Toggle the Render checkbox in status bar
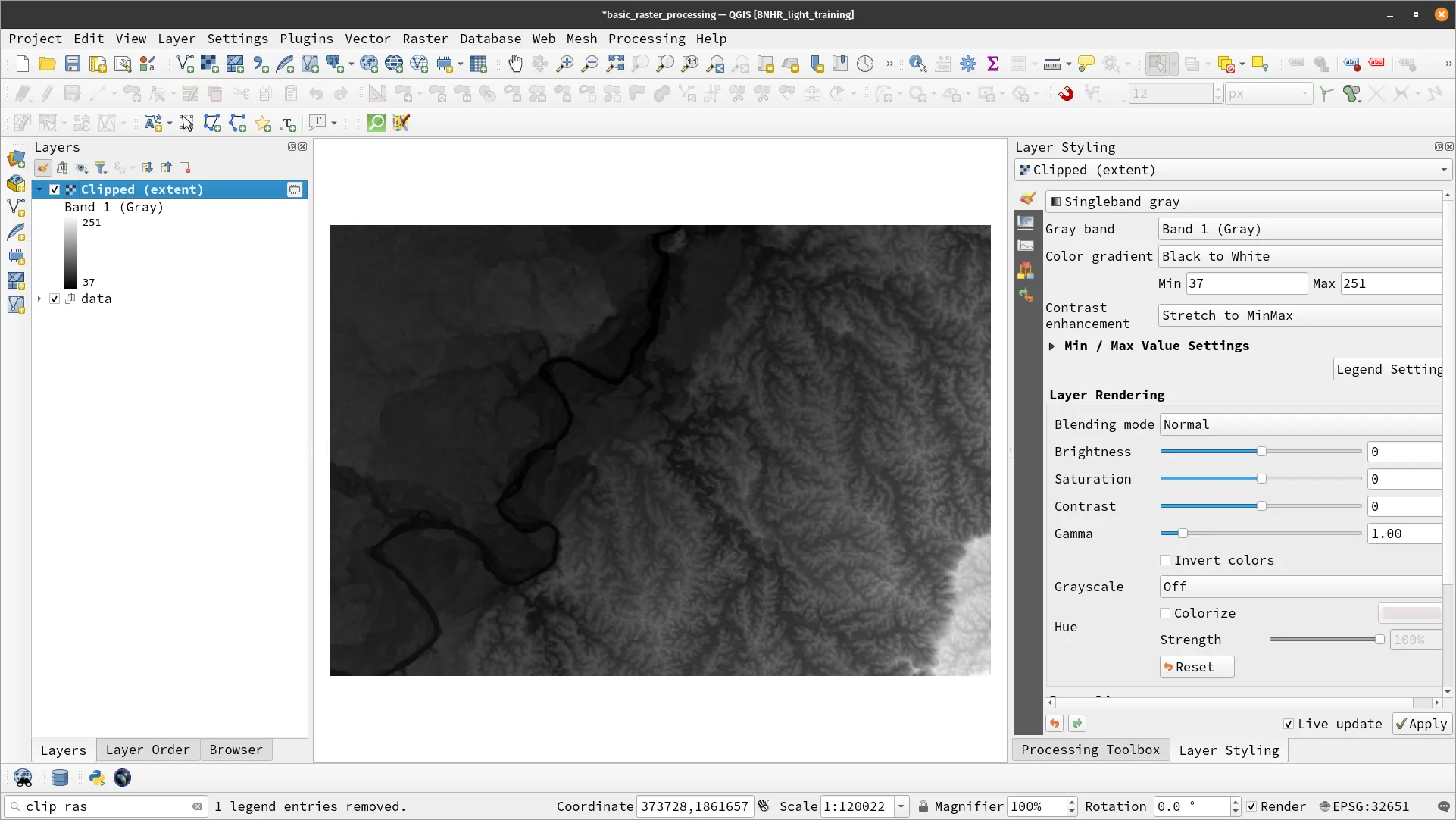The image size is (1456, 820). (x=1251, y=806)
